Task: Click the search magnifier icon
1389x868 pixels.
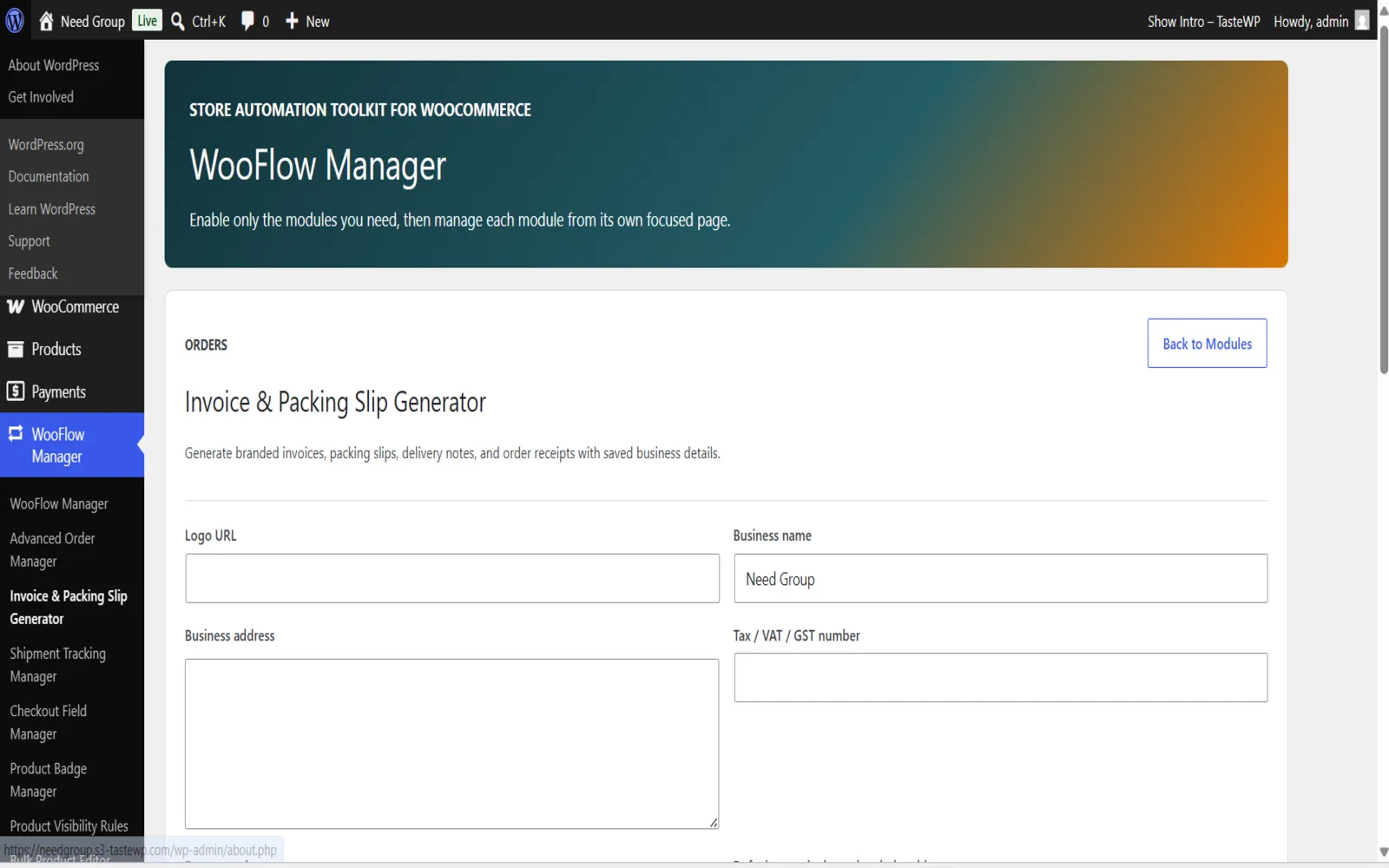Action: 178,21
